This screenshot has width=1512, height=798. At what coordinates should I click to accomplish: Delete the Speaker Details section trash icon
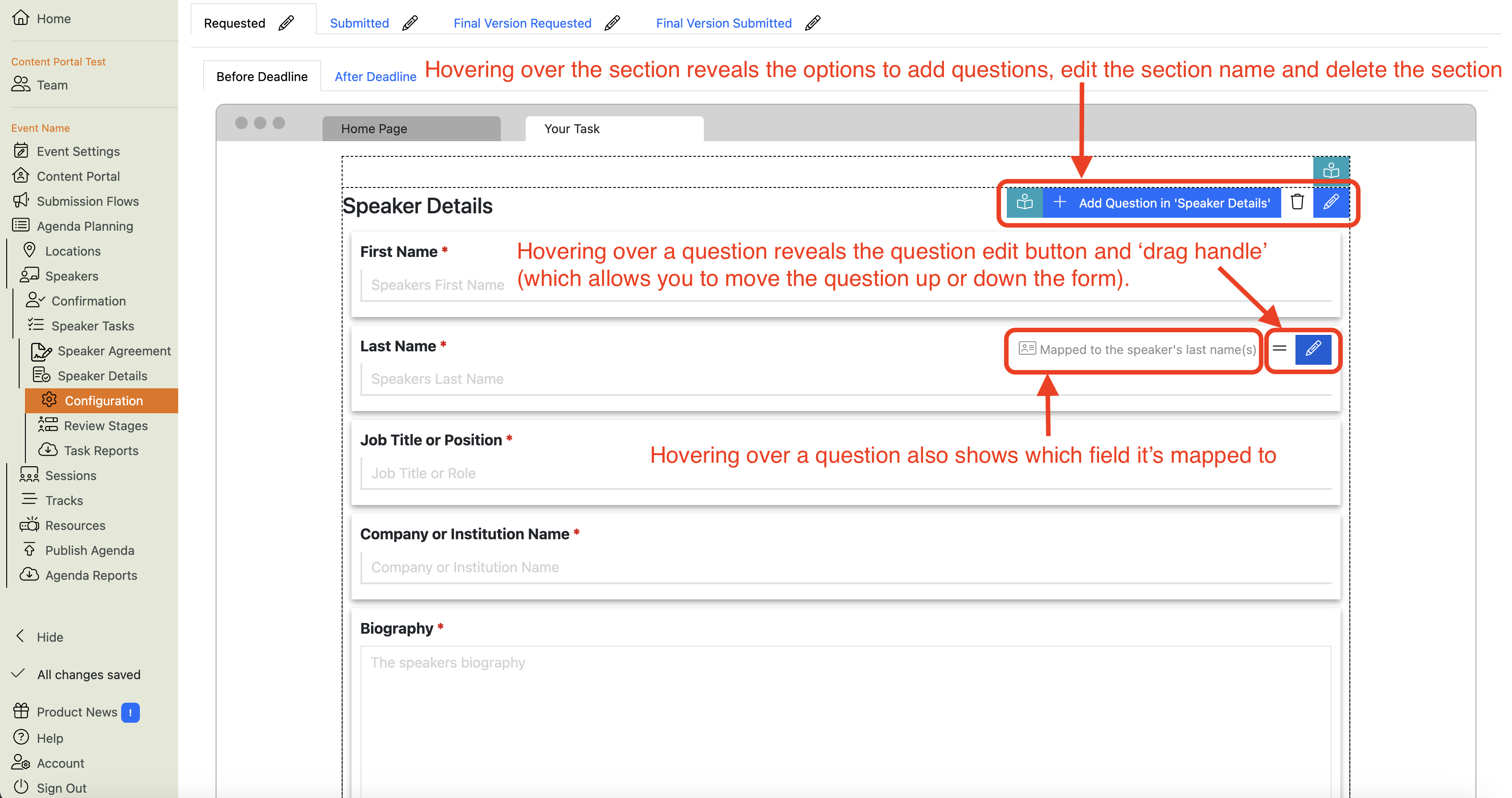(x=1297, y=203)
